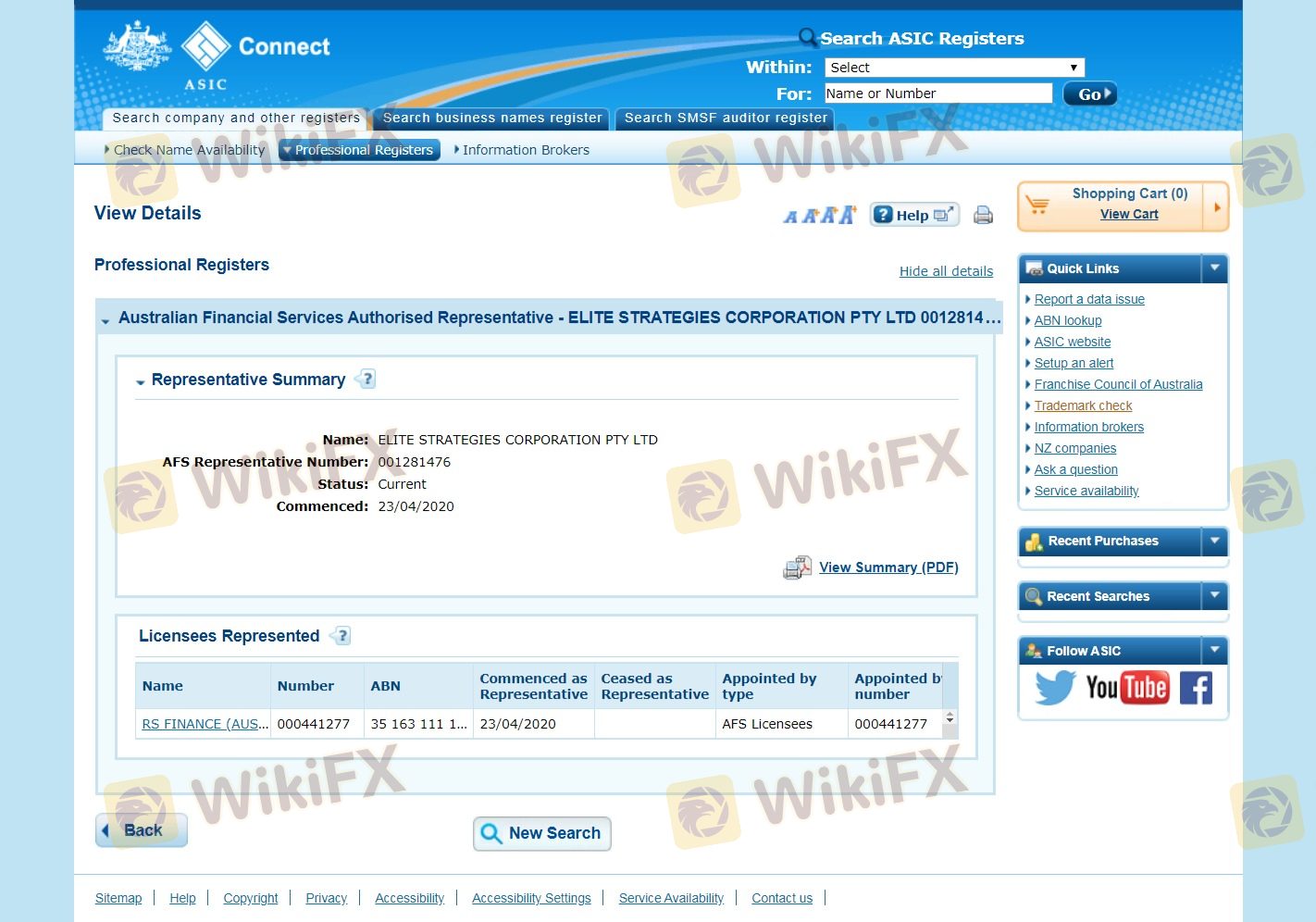Open the Twitter follow icon
The width and height of the screenshot is (1316, 922).
pos(1055,688)
